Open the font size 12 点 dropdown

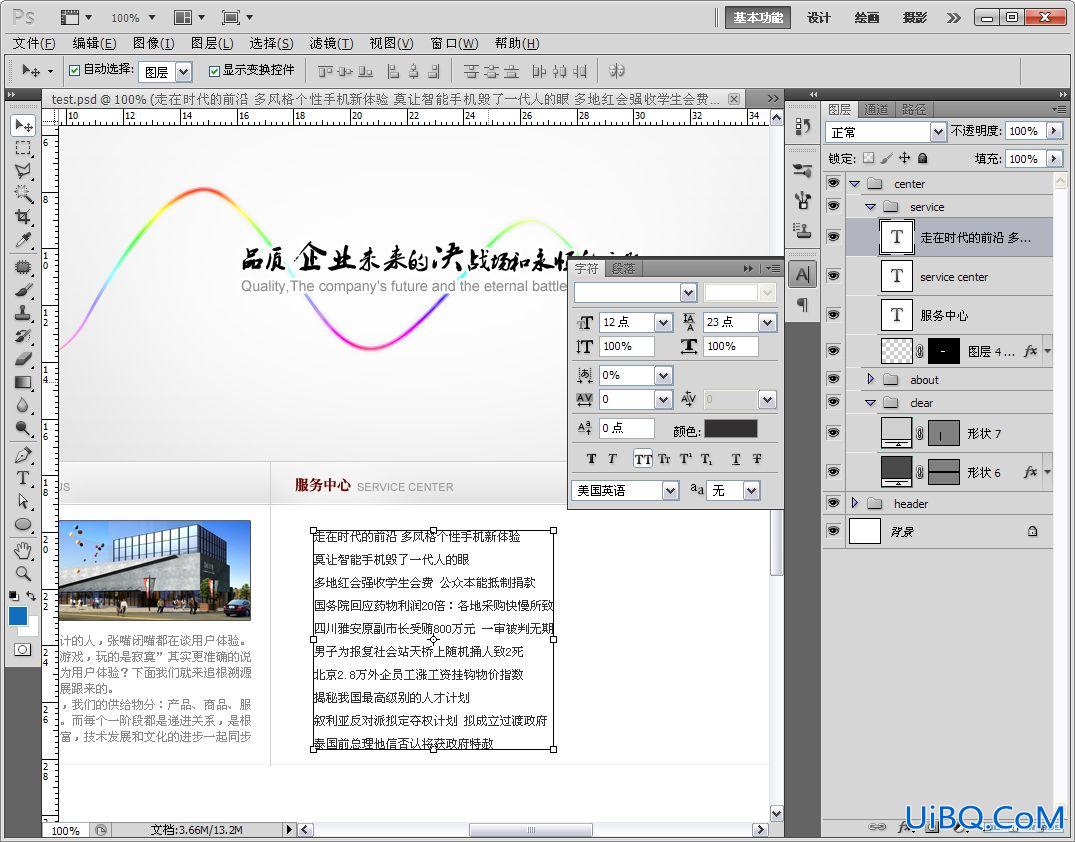coord(663,322)
